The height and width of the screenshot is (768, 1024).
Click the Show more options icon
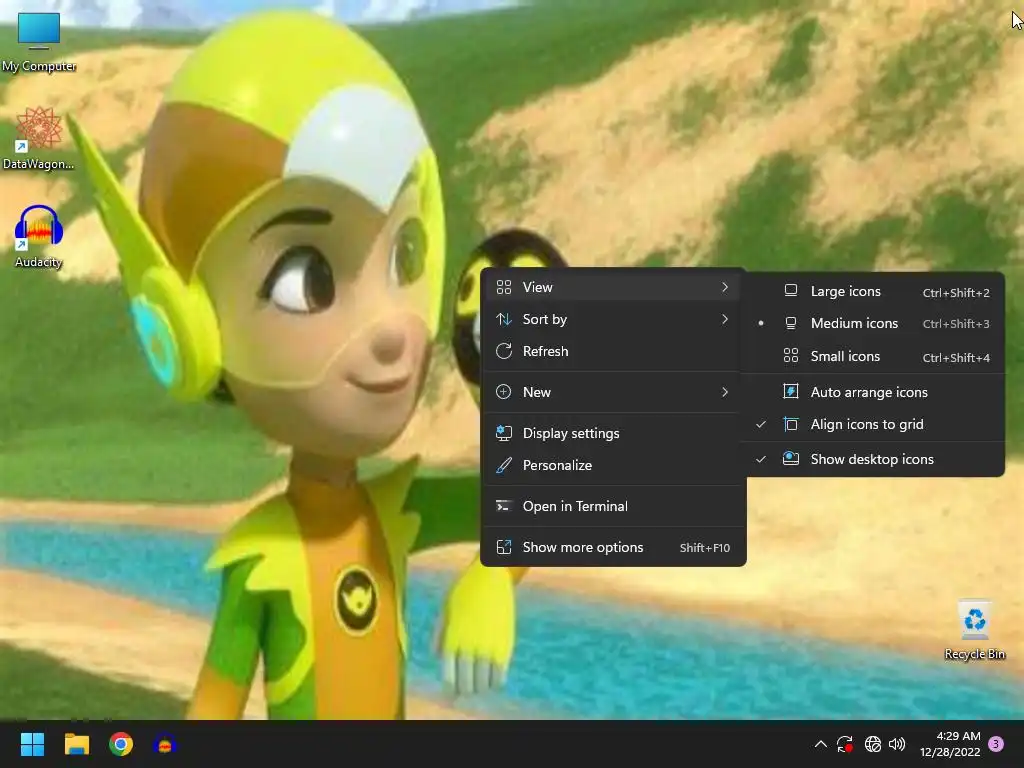tap(504, 547)
